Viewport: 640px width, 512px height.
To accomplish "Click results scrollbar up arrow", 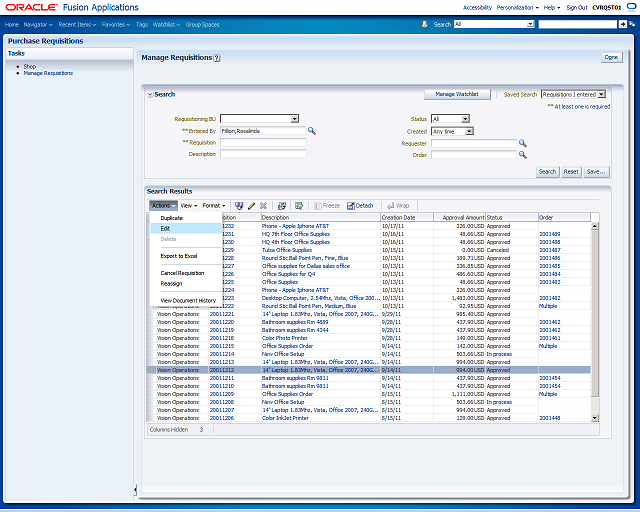I will pyautogui.click(x=595, y=226).
